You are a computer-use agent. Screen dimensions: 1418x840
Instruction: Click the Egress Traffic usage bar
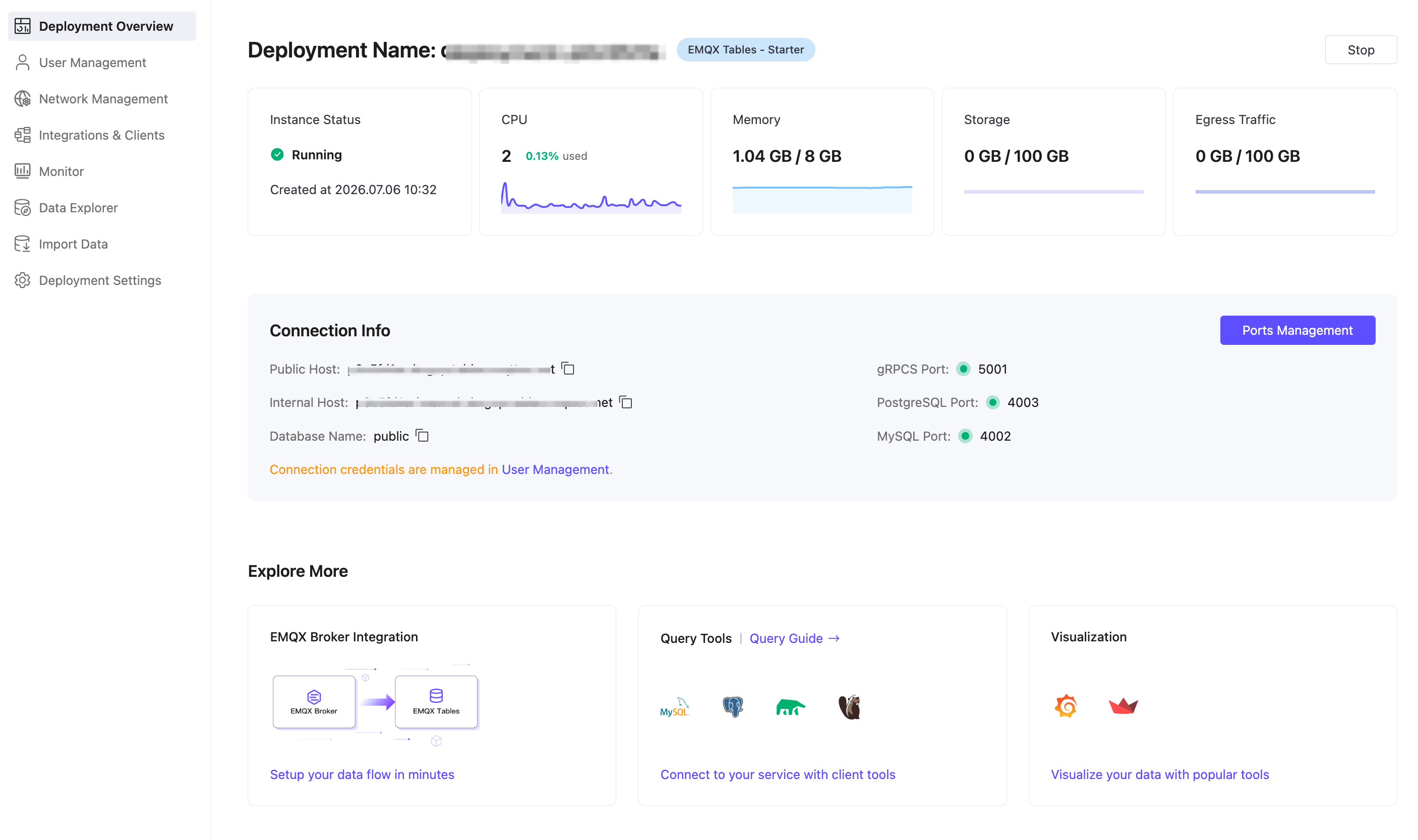click(x=1285, y=192)
